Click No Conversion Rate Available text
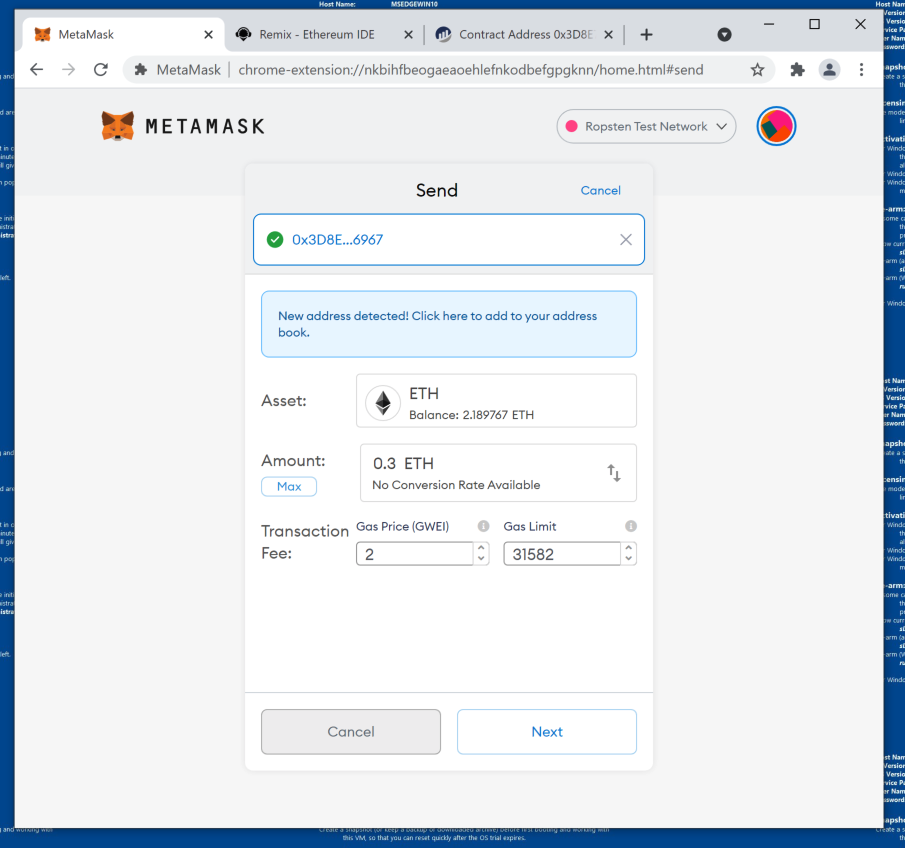Image resolution: width=905 pixels, height=848 pixels. [456, 485]
